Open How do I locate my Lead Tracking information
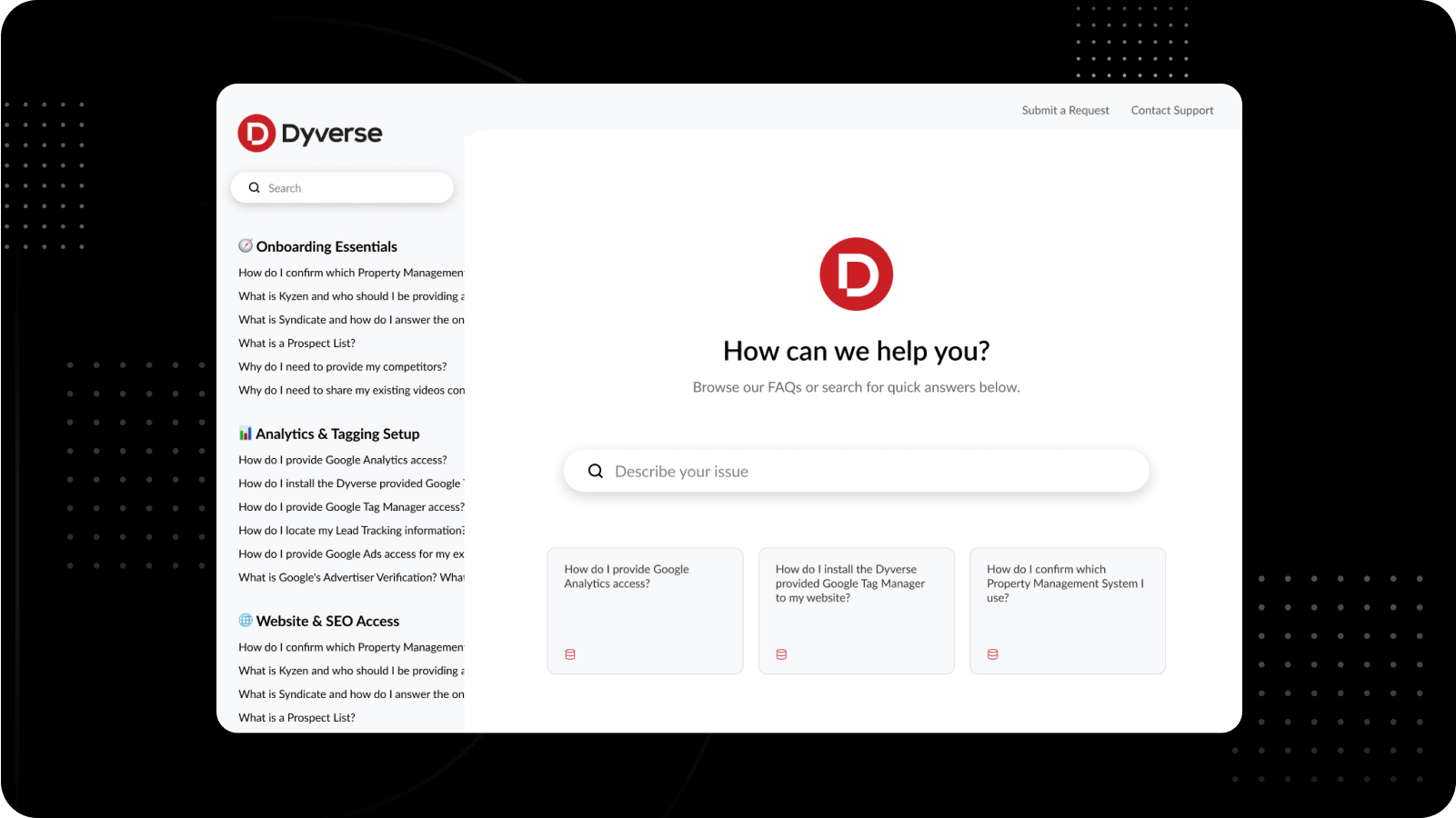Viewport: 1456px width, 818px height. click(350, 530)
